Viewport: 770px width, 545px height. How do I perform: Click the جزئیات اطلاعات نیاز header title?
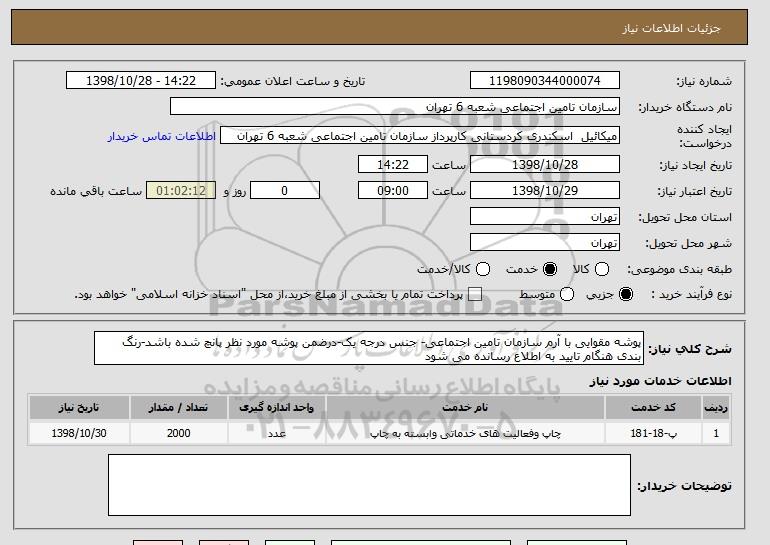[x=671, y=28]
